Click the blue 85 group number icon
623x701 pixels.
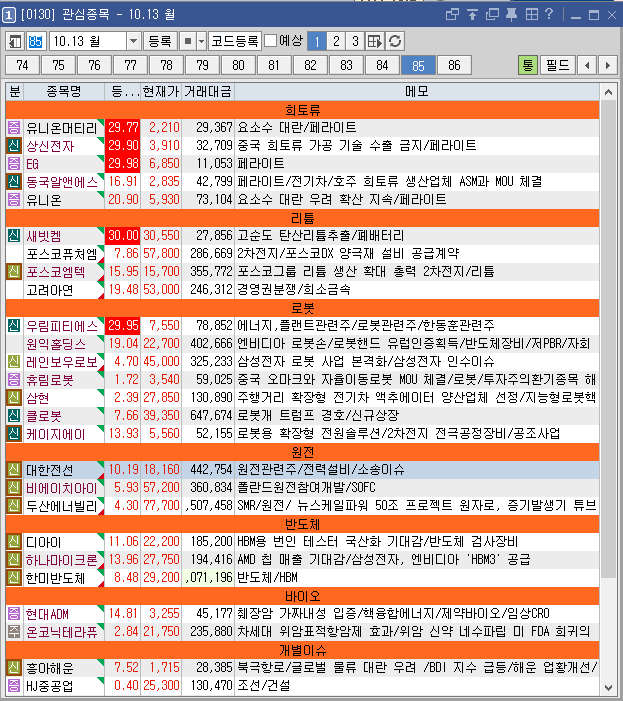[x=36, y=41]
